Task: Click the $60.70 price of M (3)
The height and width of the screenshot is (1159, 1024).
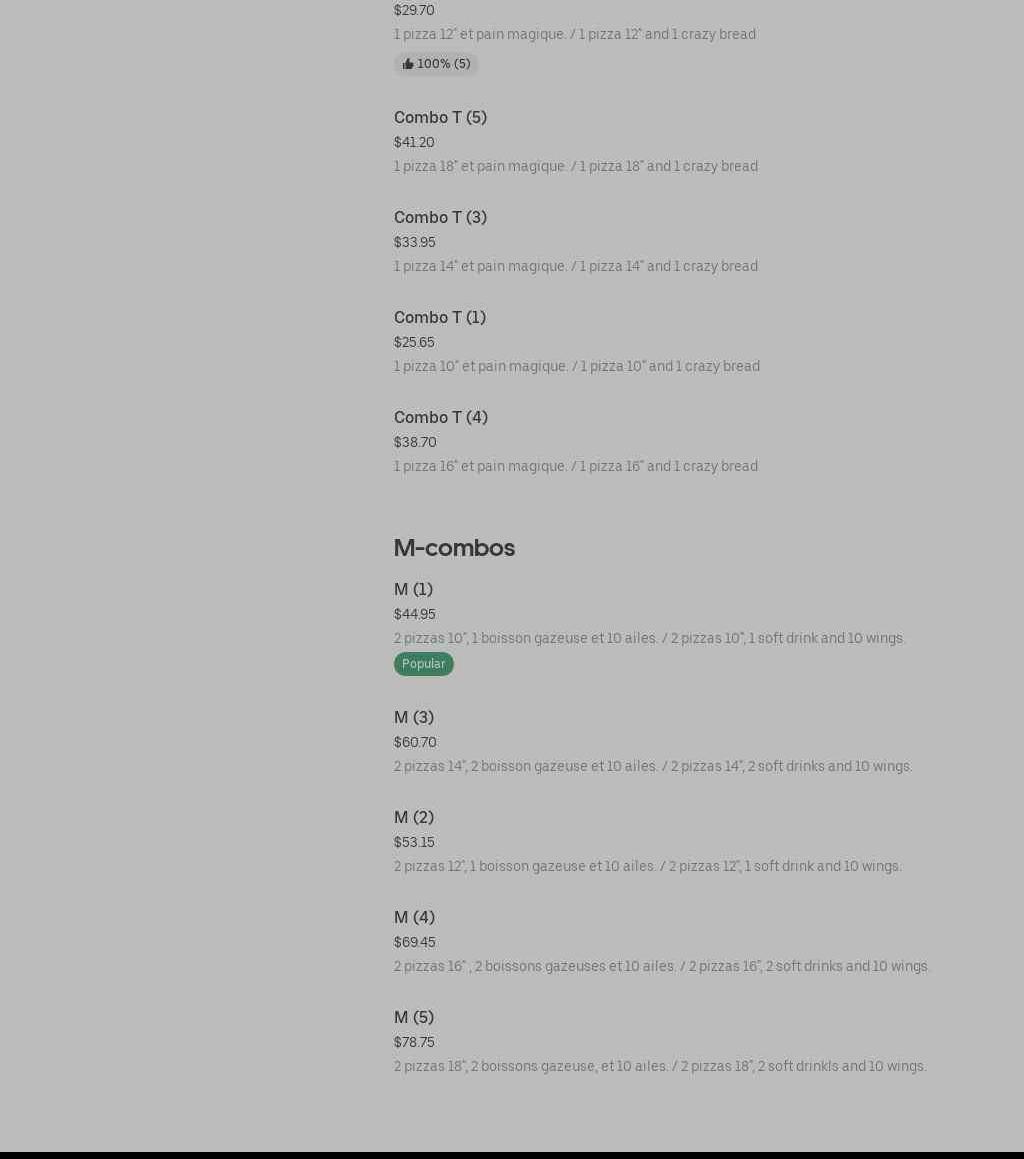Action: [415, 742]
